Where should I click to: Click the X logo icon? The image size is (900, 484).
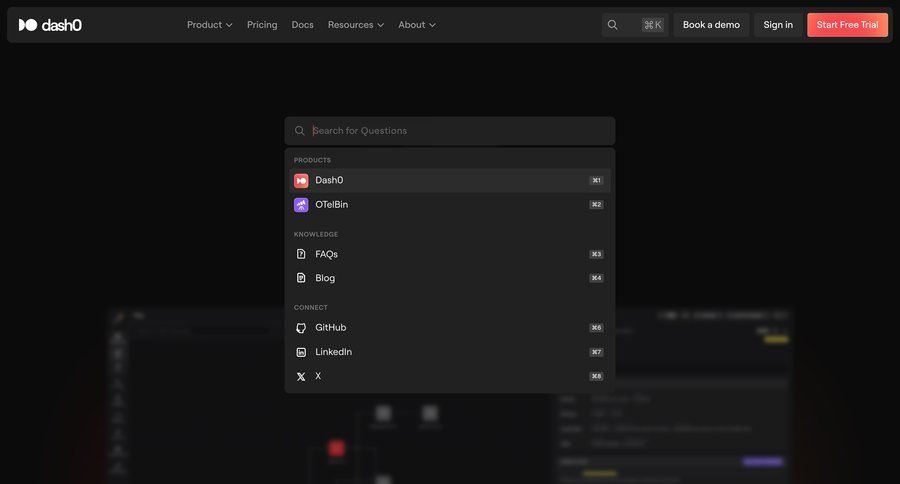click(301, 377)
